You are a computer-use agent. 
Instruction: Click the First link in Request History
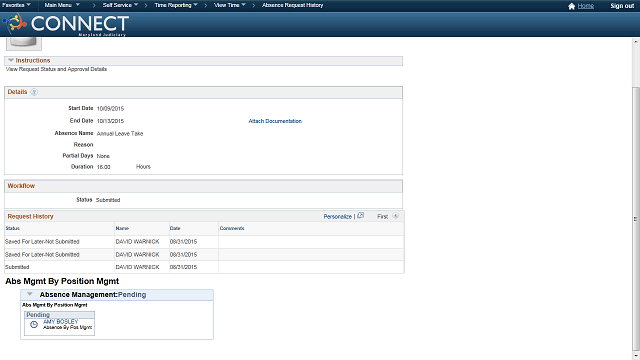[x=382, y=217]
